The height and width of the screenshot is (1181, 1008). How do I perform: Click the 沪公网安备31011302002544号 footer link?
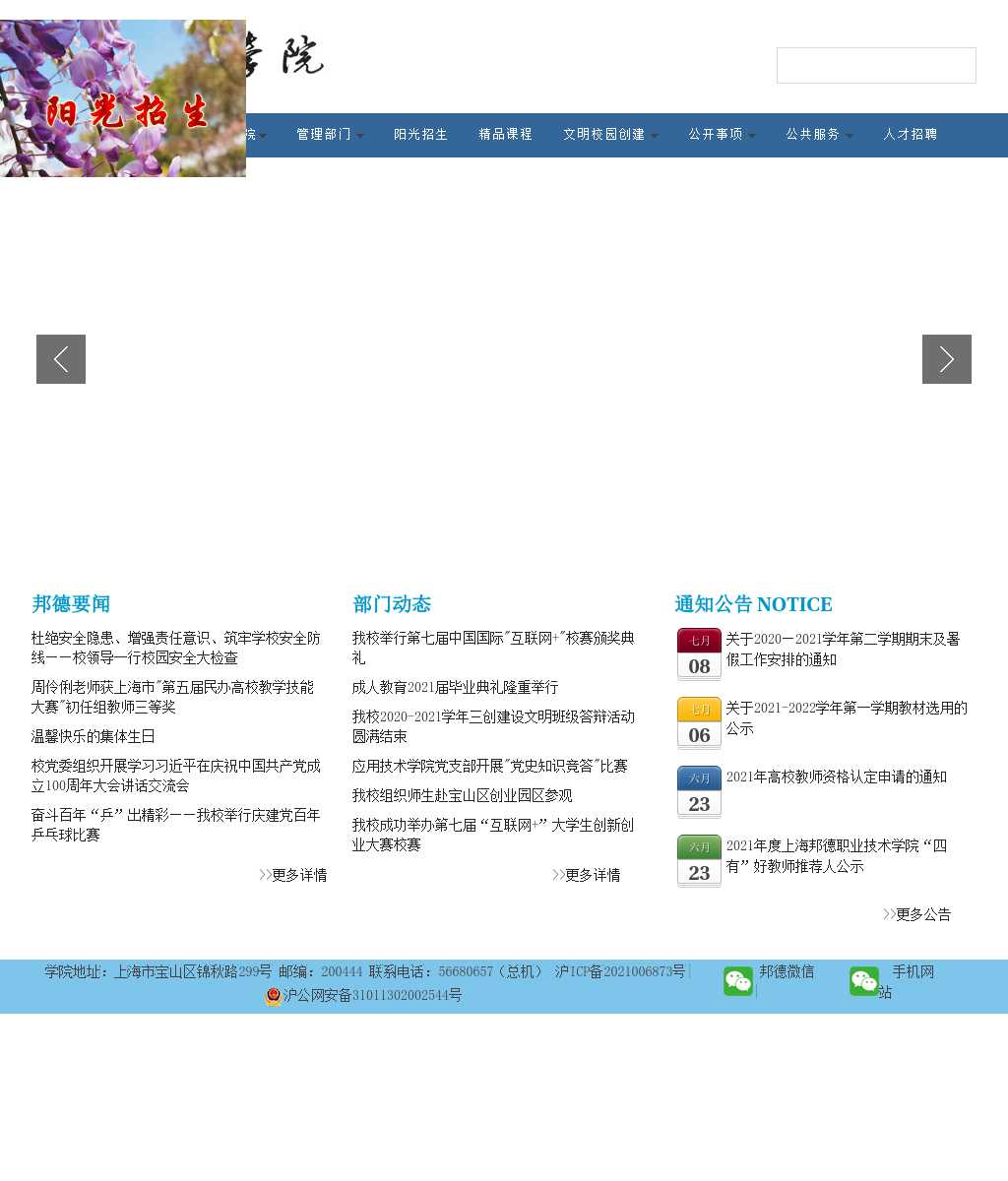pyautogui.click(x=372, y=996)
